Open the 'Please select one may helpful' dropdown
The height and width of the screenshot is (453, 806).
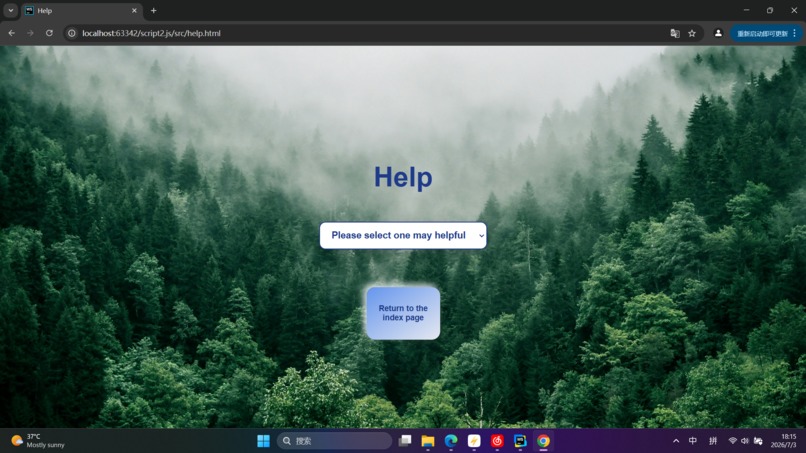(x=403, y=235)
